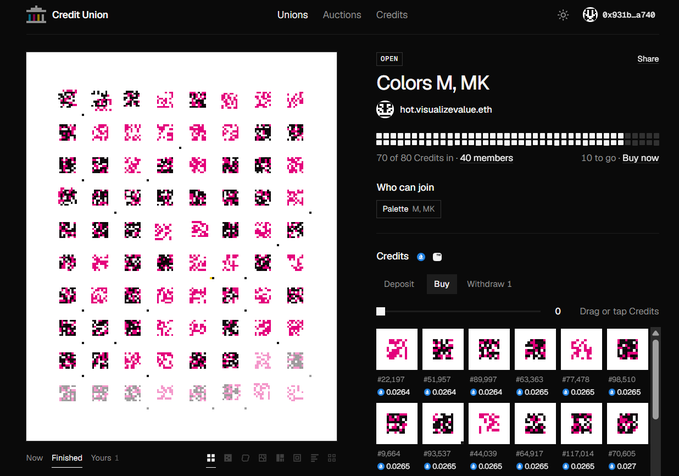Screen dimensions: 679x476
Task: Select credit thumbnail #93,537
Action: [443, 423]
